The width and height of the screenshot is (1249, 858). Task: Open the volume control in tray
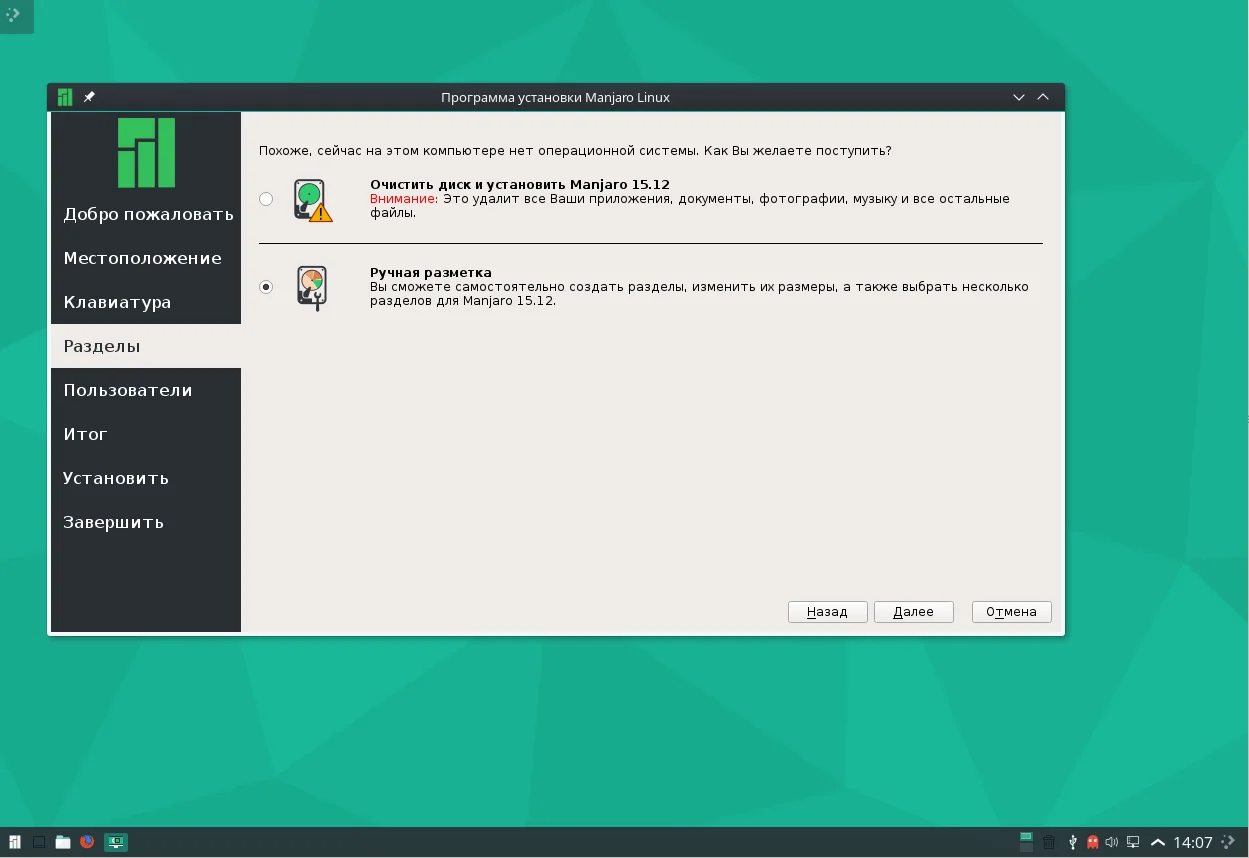pos(1112,842)
